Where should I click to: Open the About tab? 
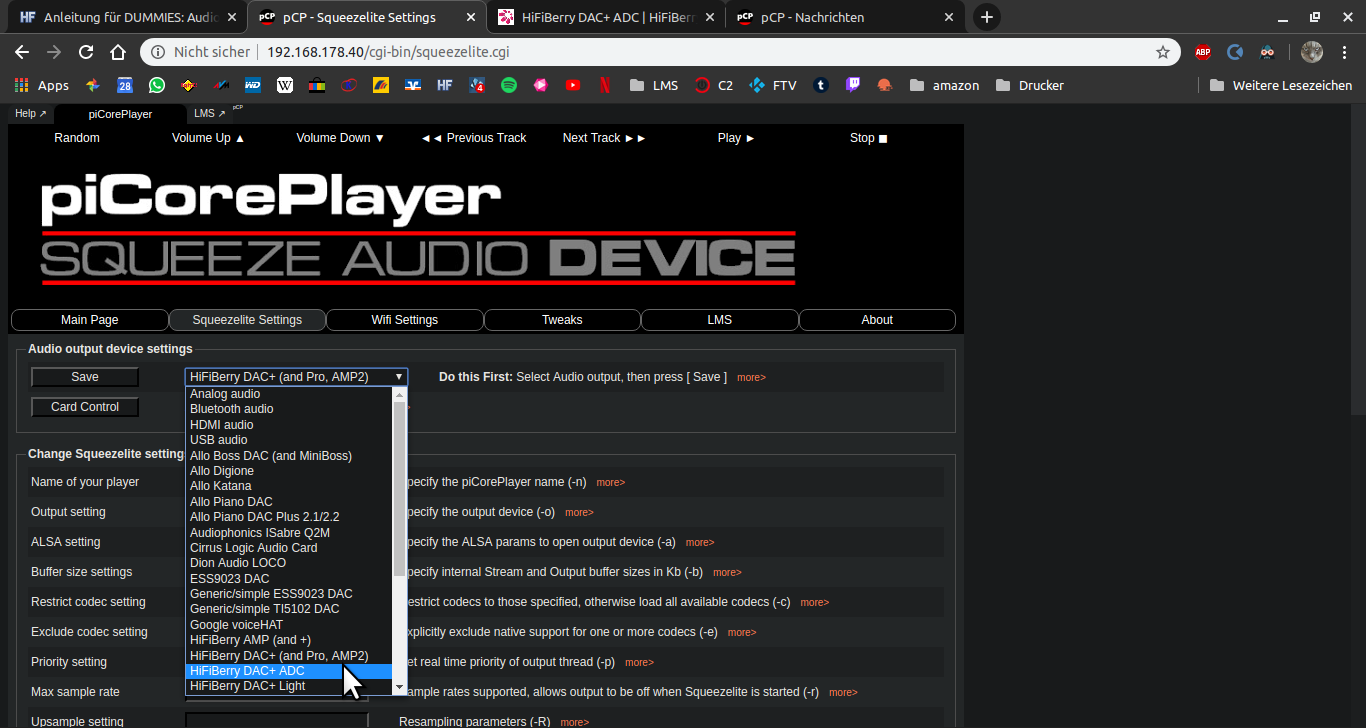pos(877,320)
